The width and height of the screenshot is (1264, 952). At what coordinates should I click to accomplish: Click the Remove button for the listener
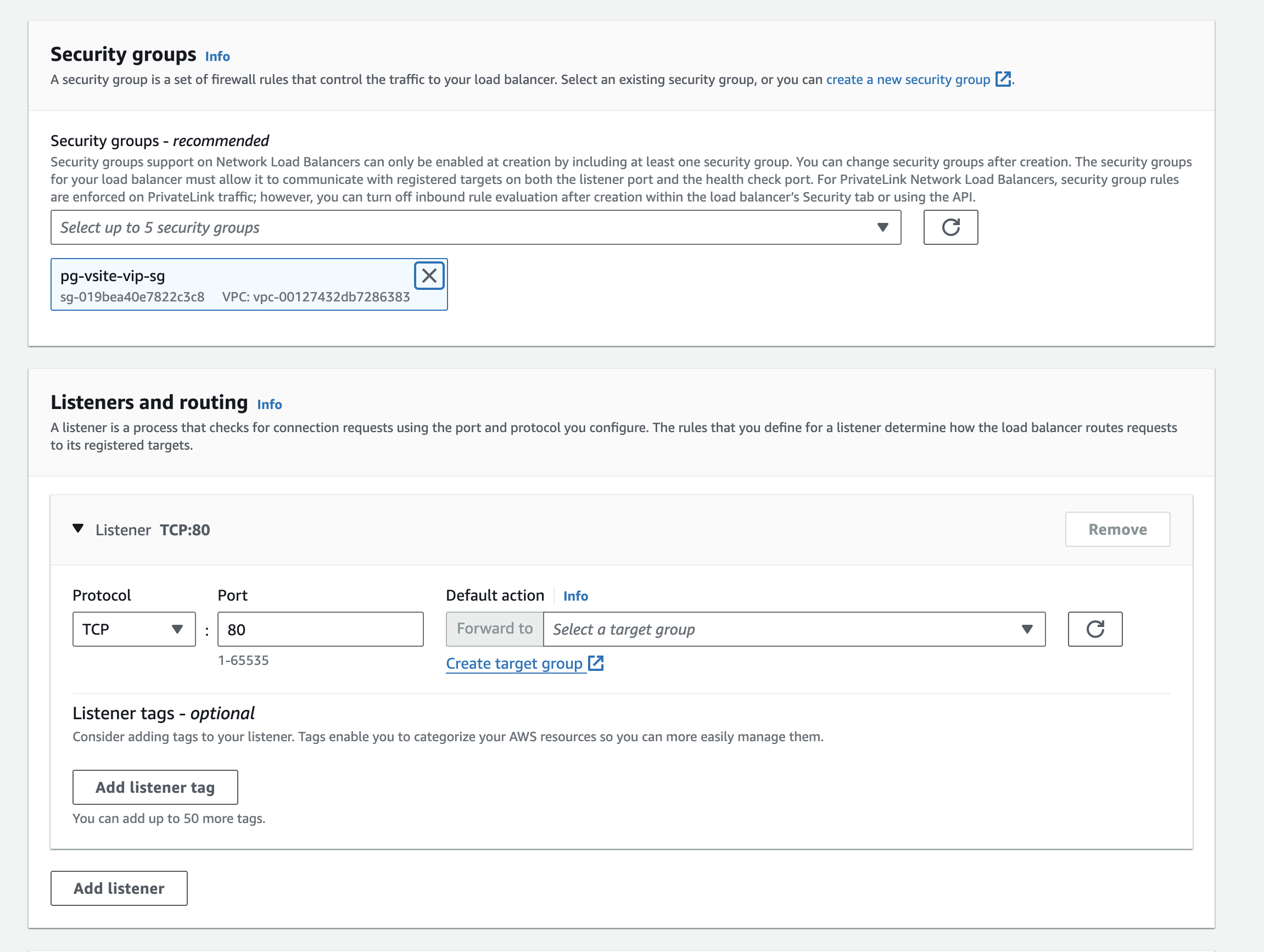click(1117, 529)
